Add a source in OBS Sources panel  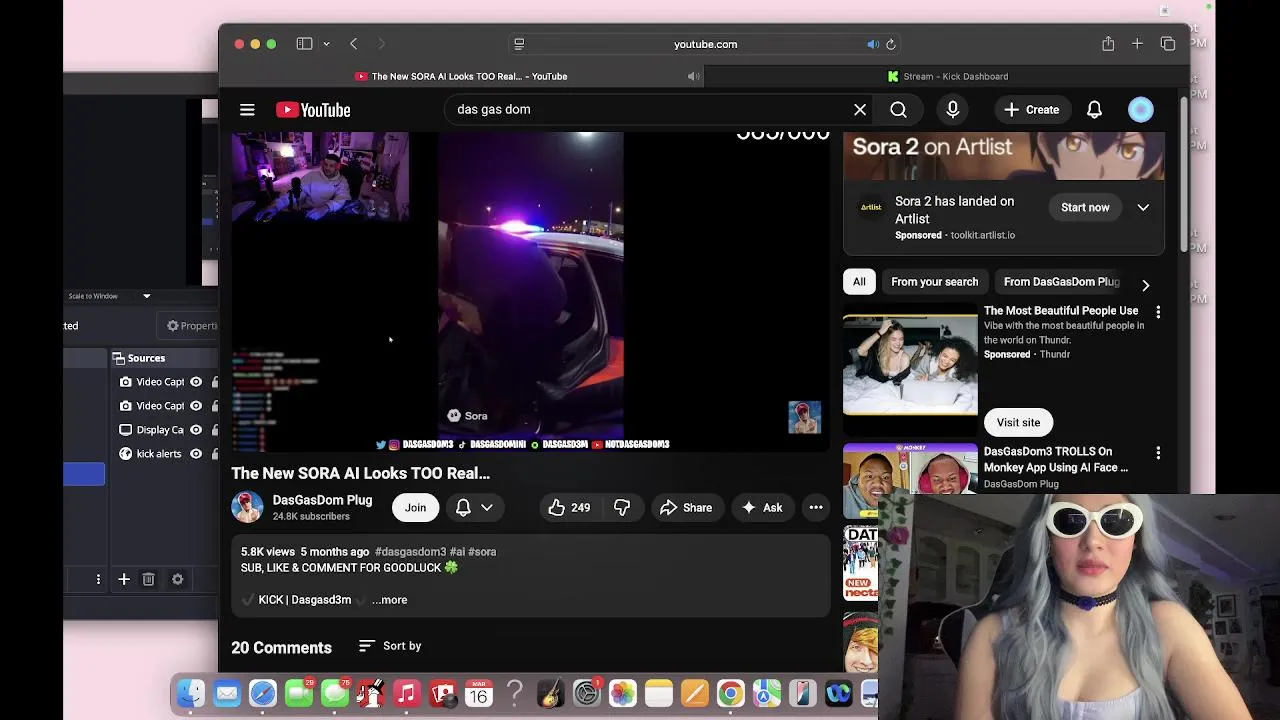(x=124, y=579)
